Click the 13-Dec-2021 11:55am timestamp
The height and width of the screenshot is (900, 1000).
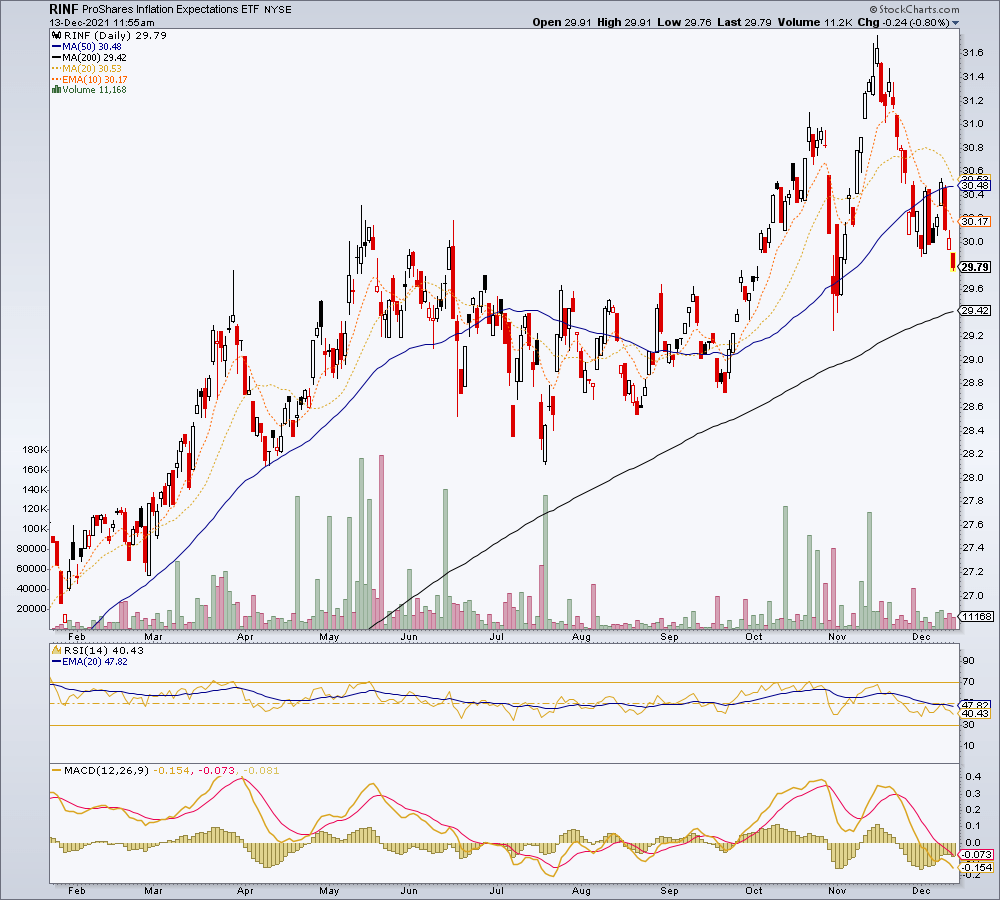pyautogui.click(x=102, y=22)
